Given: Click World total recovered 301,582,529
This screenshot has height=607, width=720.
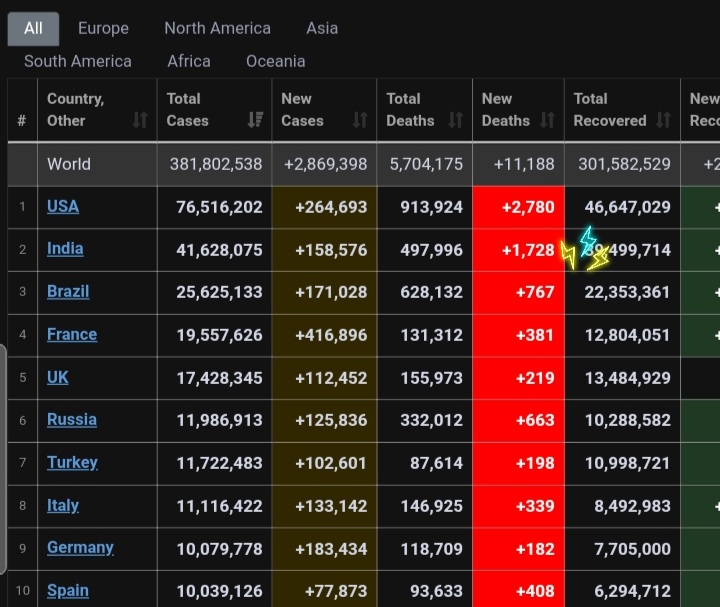Looking at the screenshot, I should pyautogui.click(x=624, y=164).
